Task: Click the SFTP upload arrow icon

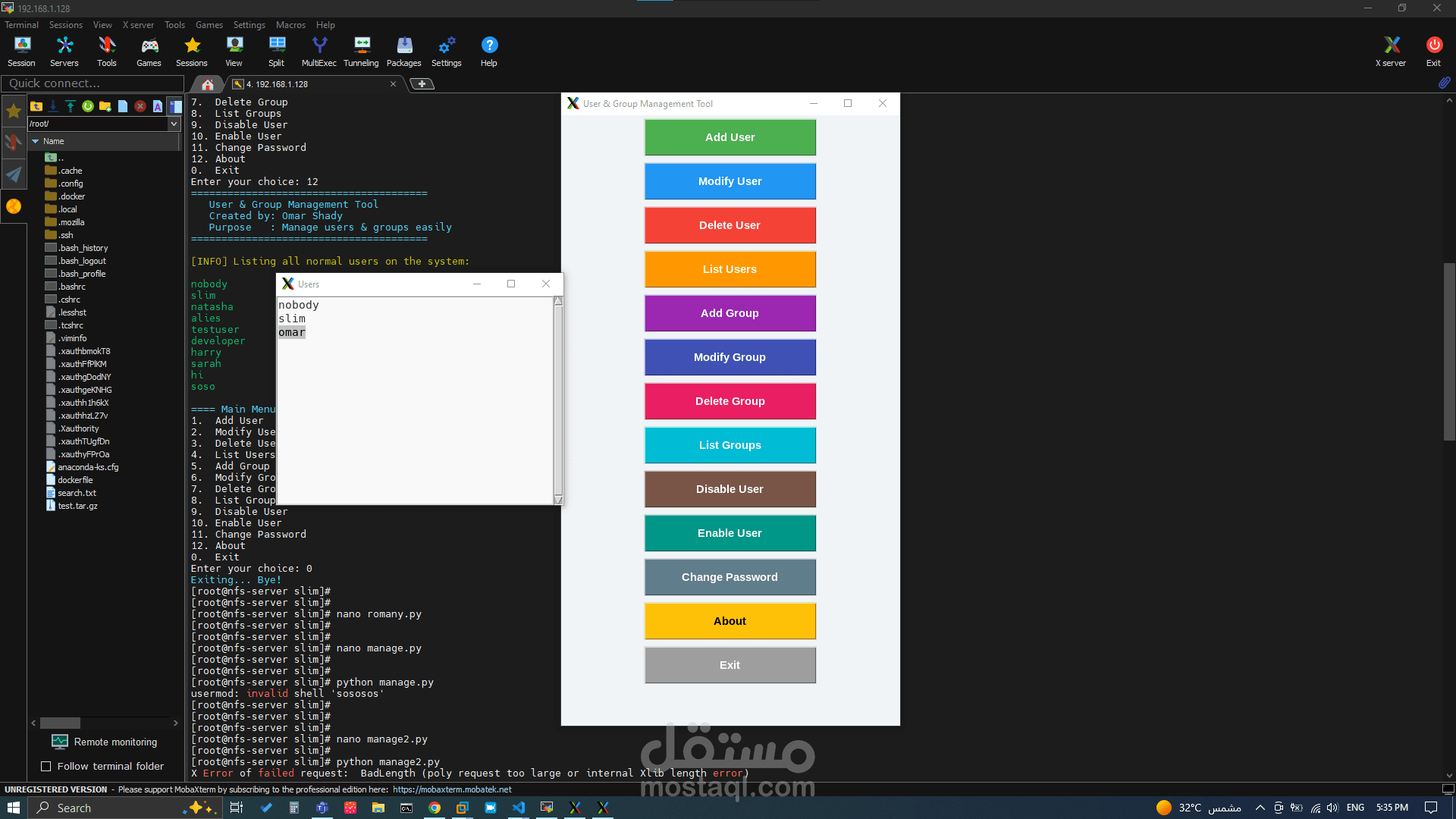Action: pos(70,106)
